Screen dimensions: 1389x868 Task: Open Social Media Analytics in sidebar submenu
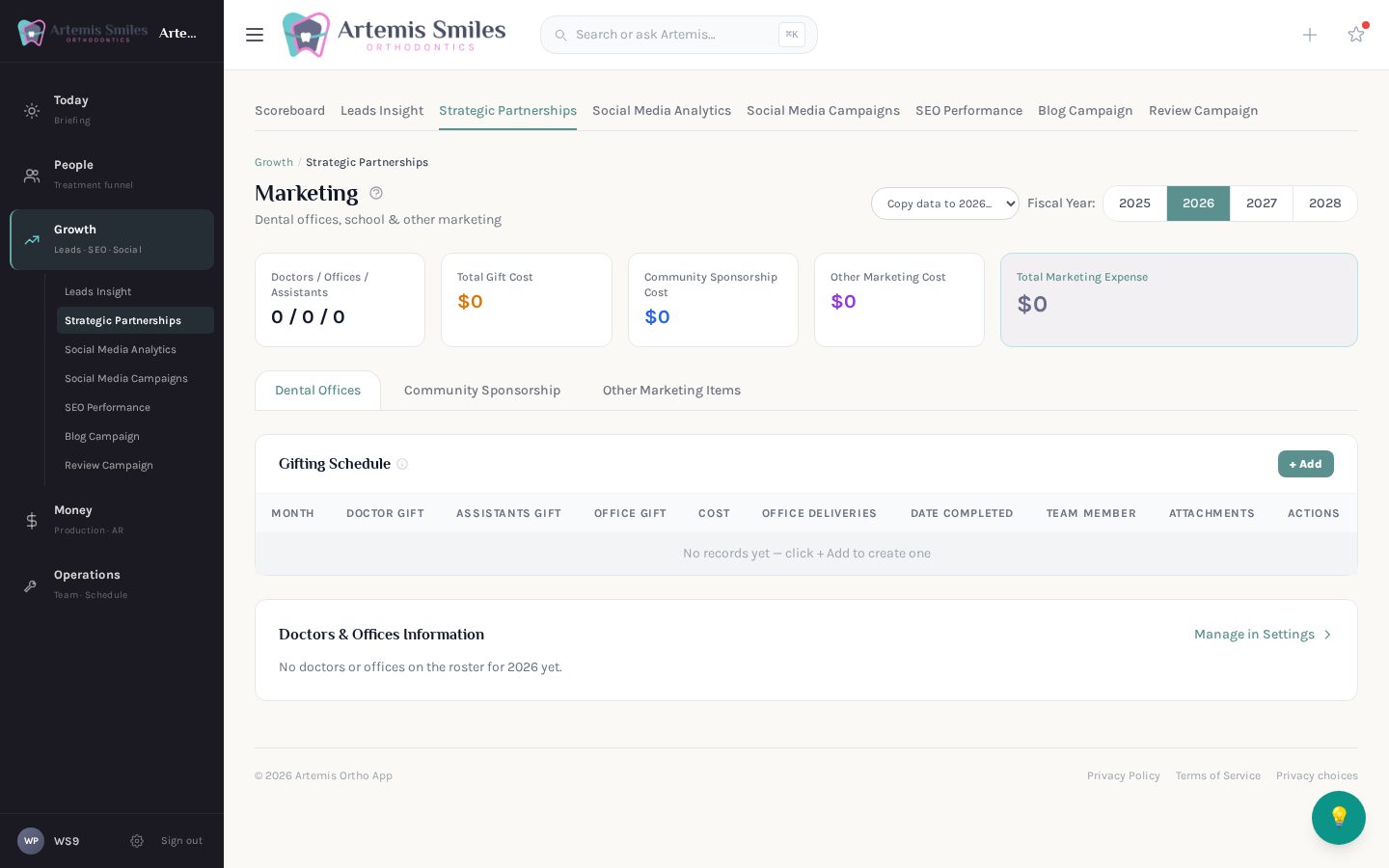pyautogui.click(x=135, y=349)
